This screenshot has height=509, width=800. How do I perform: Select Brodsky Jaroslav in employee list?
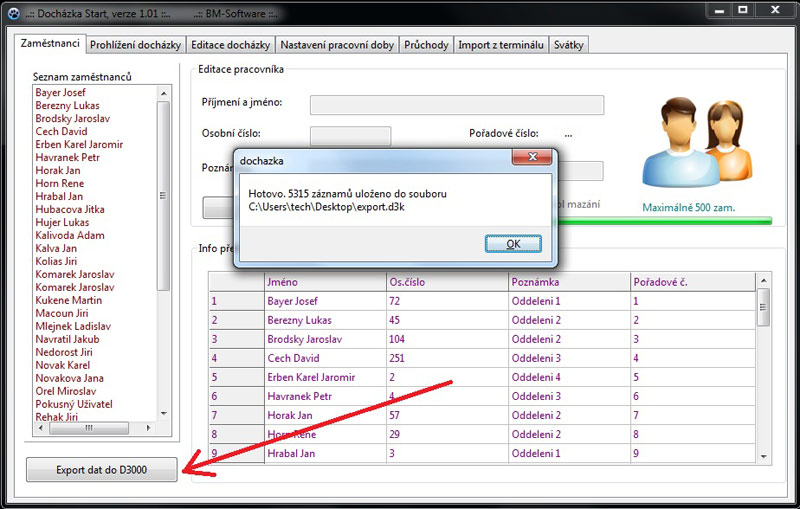(72, 118)
